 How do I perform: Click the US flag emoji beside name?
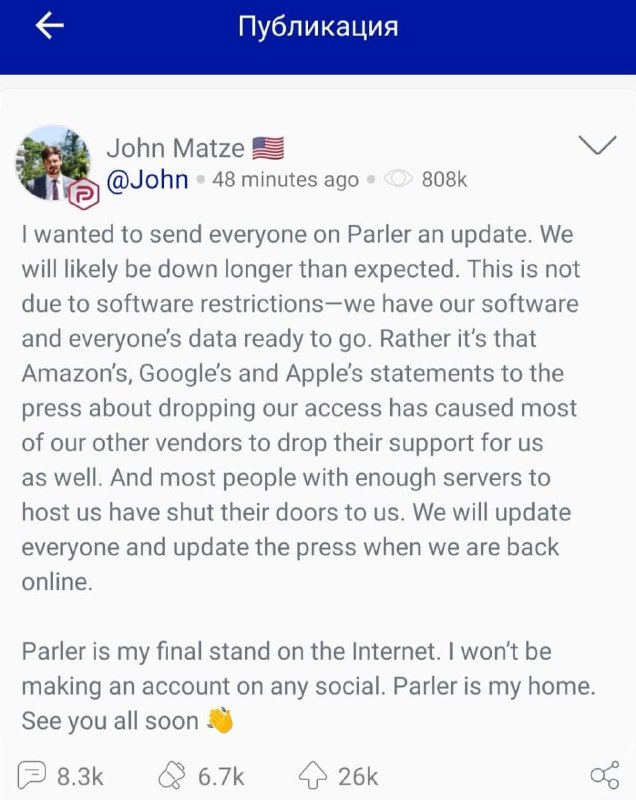point(268,149)
